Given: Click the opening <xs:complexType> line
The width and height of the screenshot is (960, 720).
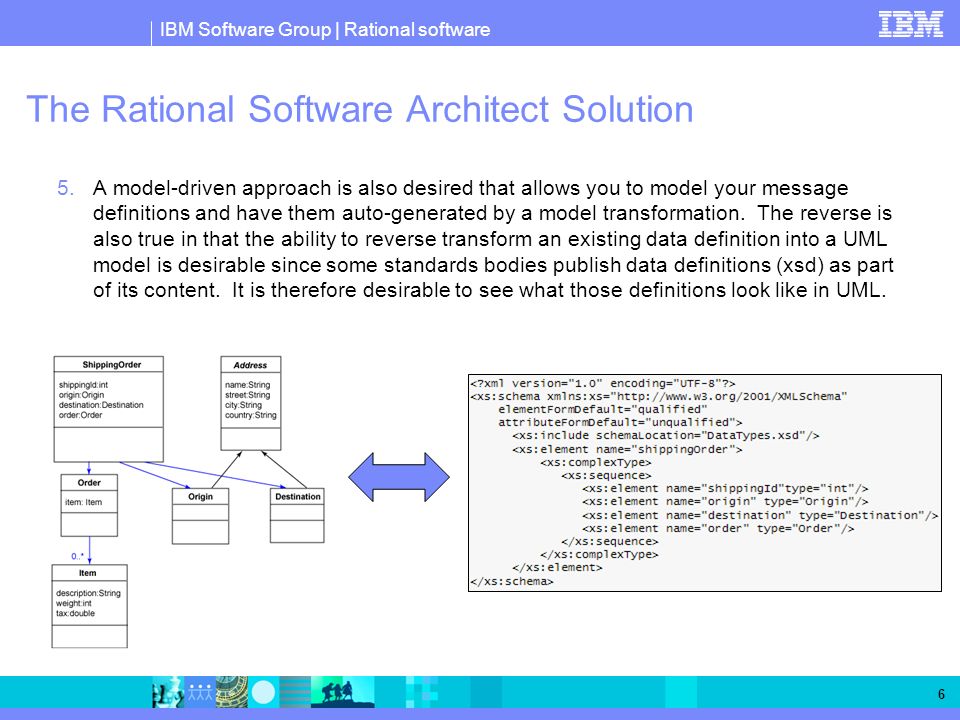Looking at the screenshot, I should pyautogui.click(x=596, y=462).
